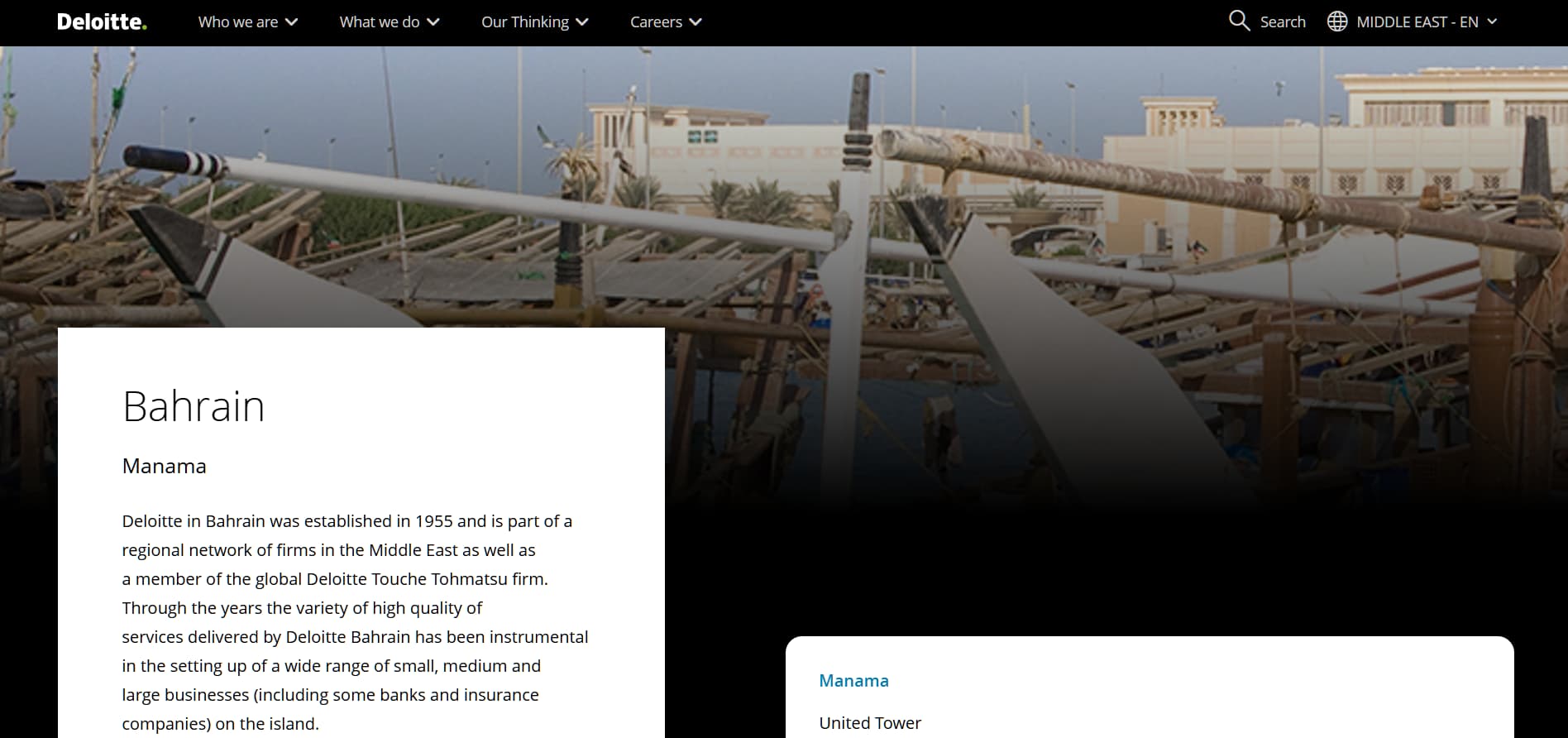Expand the Careers chevron
1568x738 pixels.
(x=696, y=22)
